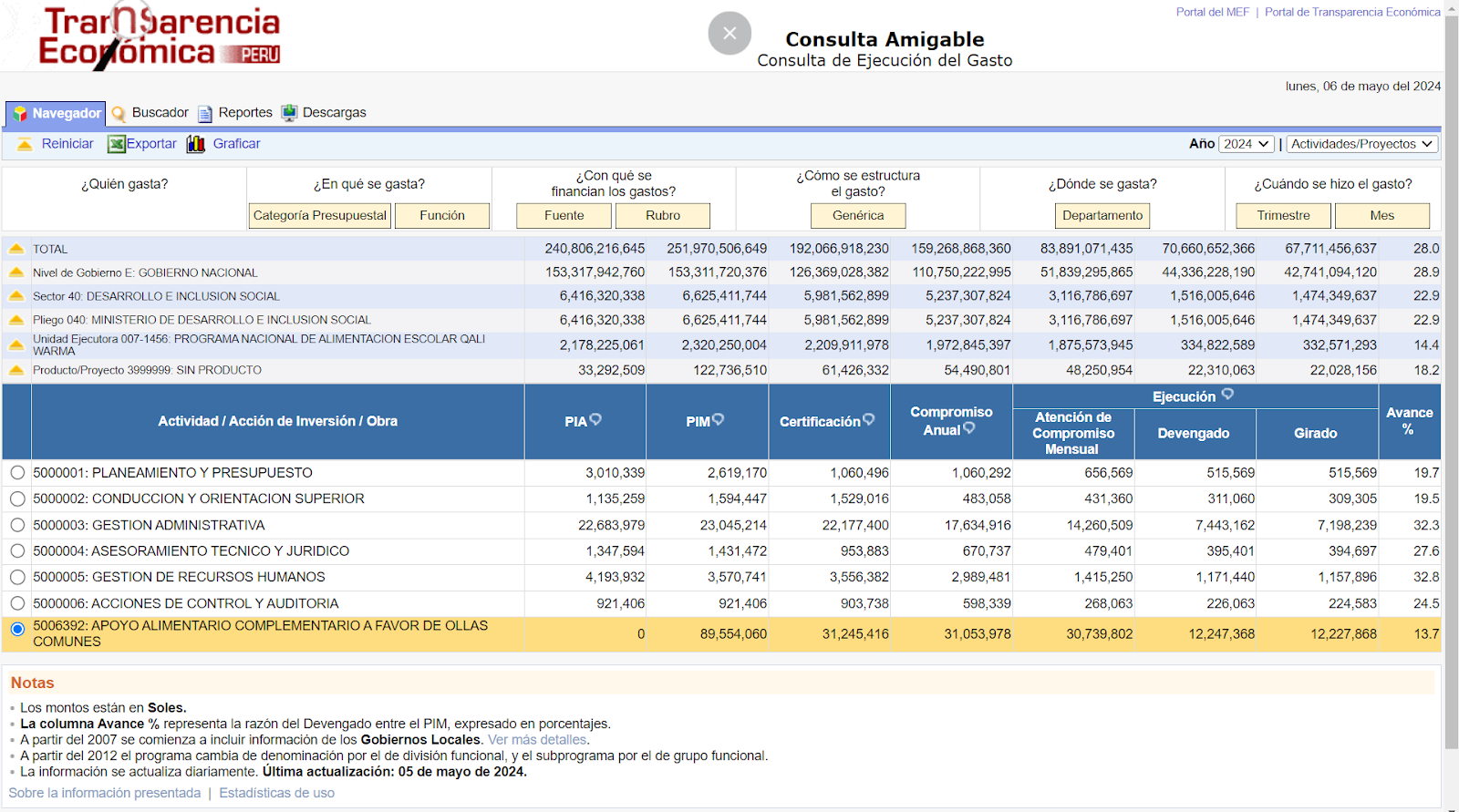Open the Año 2024 dropdown
1459x812 pixels.
[1247, 144]
